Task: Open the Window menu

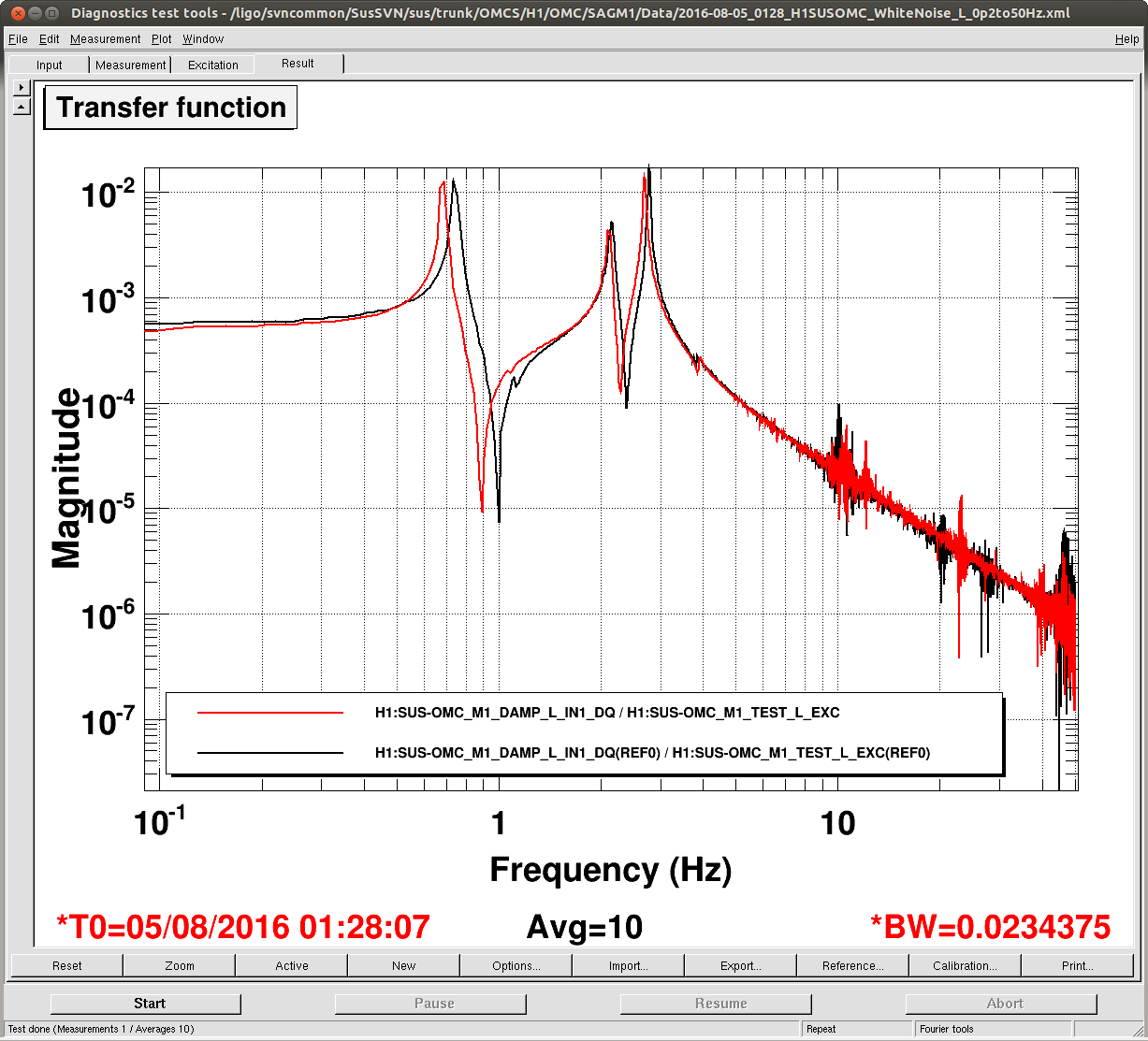Action: click(203, 39)
